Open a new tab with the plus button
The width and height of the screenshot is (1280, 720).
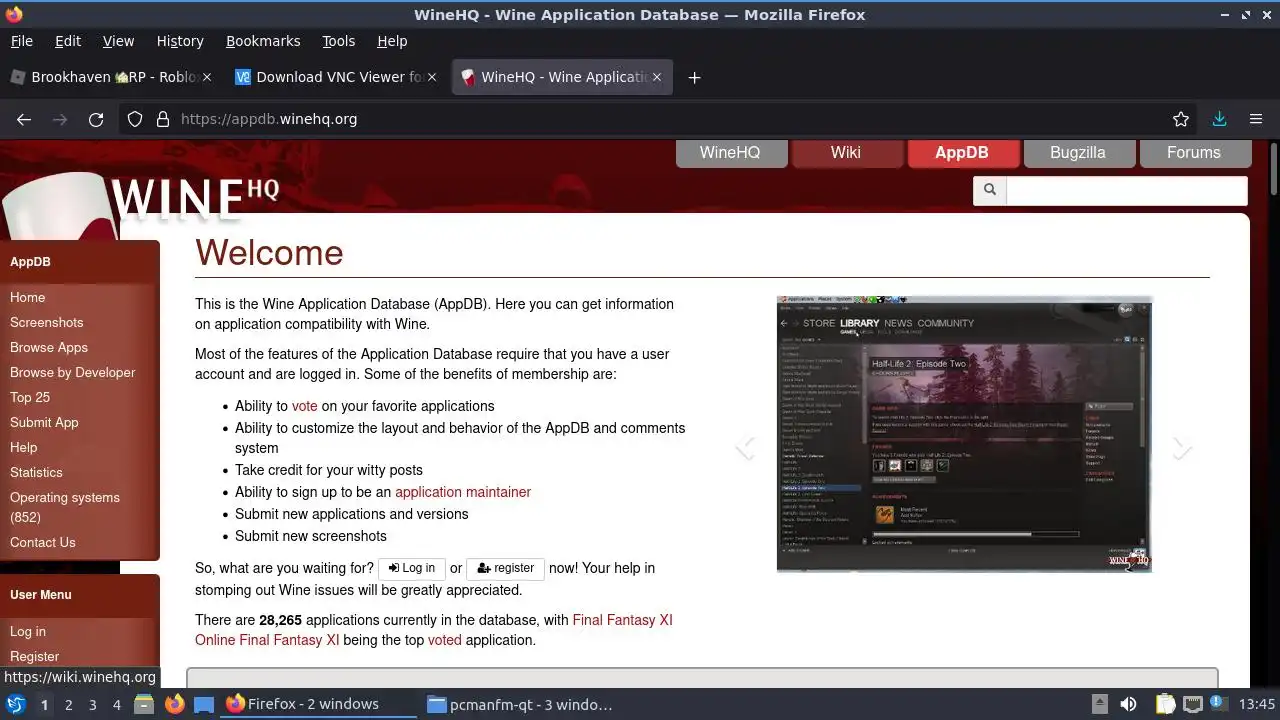(694, 77)
